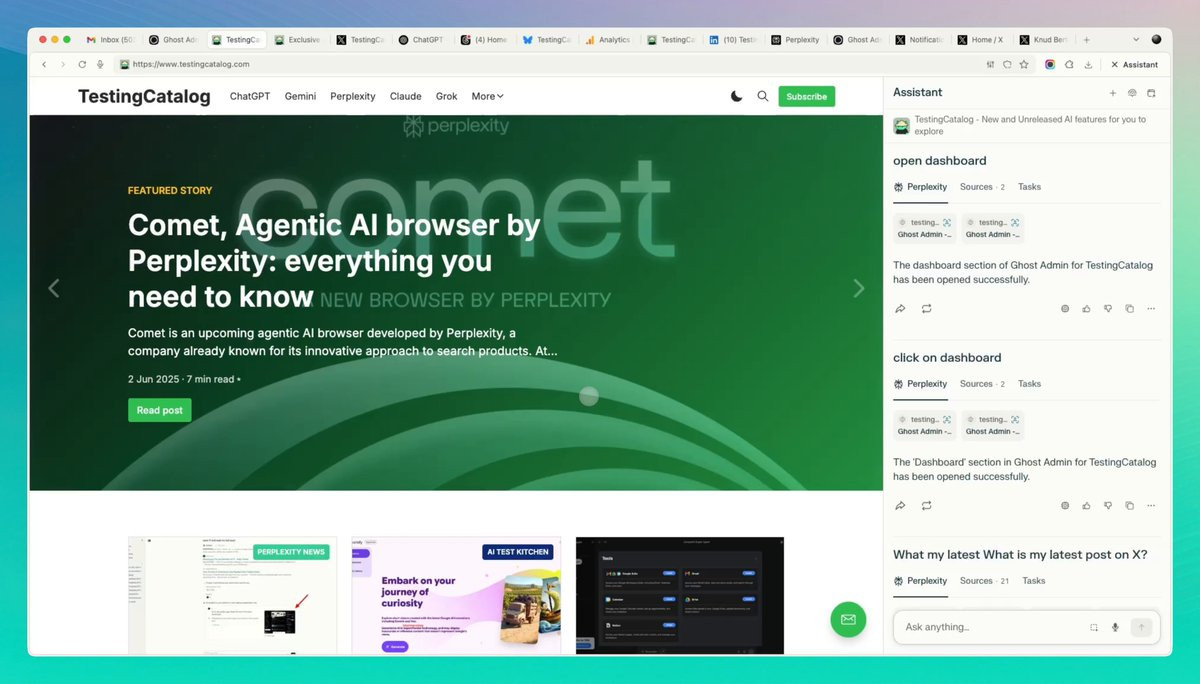
Task: Open first Ghost Admin source card under 'open dashboard'
Action: coord(924,228)
